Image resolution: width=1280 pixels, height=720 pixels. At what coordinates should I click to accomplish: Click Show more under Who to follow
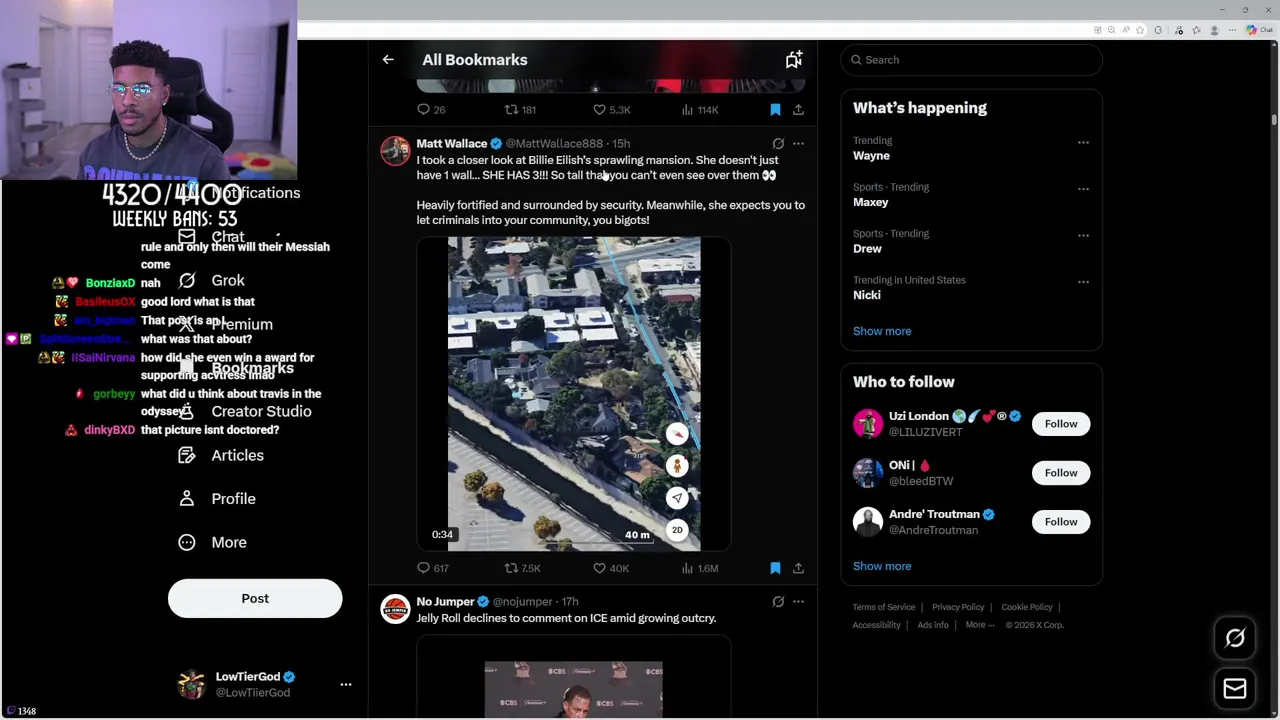[x=882, y=566]
